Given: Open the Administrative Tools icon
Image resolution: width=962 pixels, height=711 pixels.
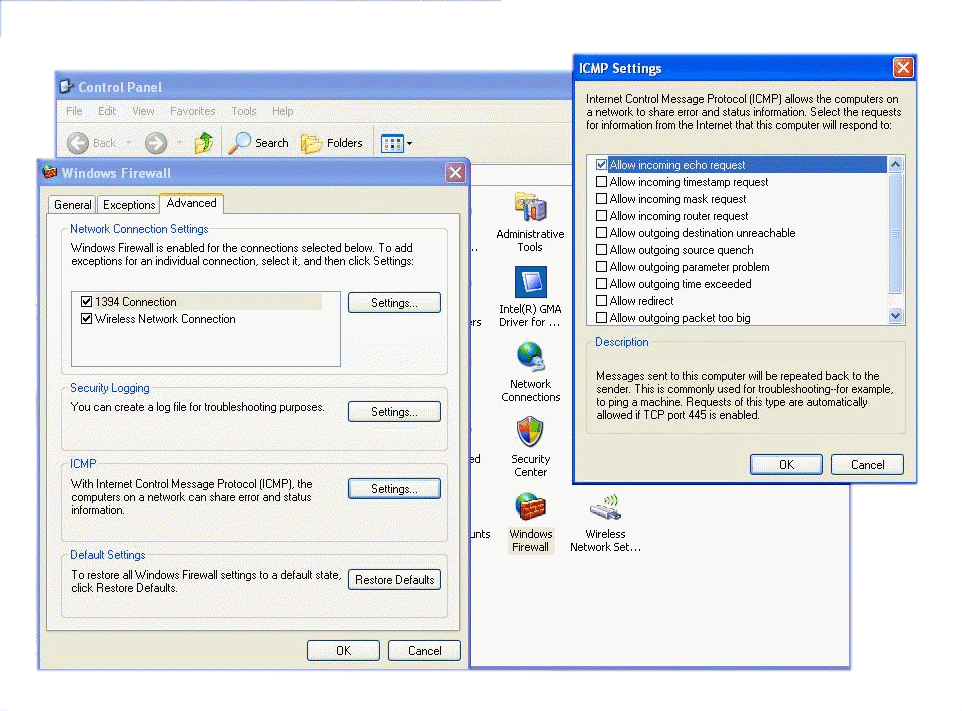Looking at the screenshot, I should tap(530, 209).
